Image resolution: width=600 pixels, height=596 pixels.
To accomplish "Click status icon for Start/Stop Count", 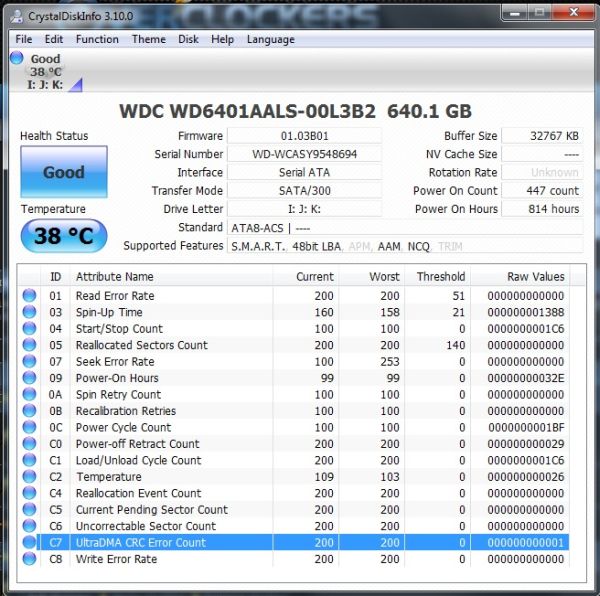I will [29, 328].
